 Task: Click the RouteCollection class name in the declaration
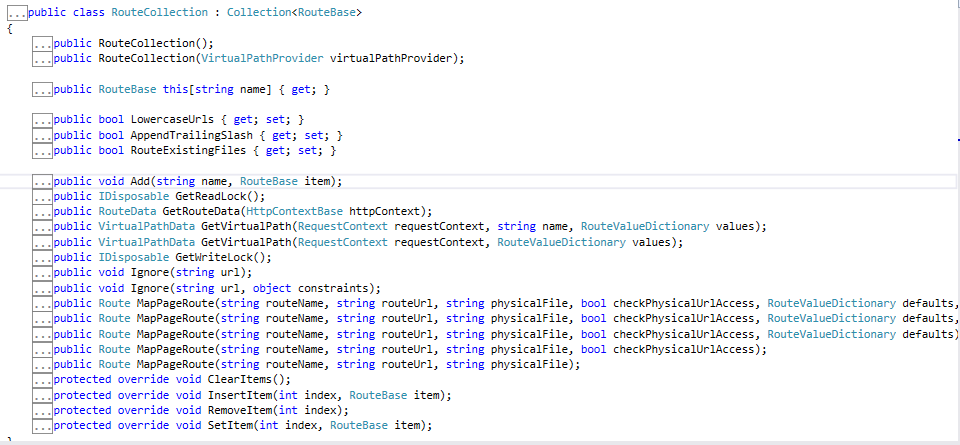click(159, 12)
